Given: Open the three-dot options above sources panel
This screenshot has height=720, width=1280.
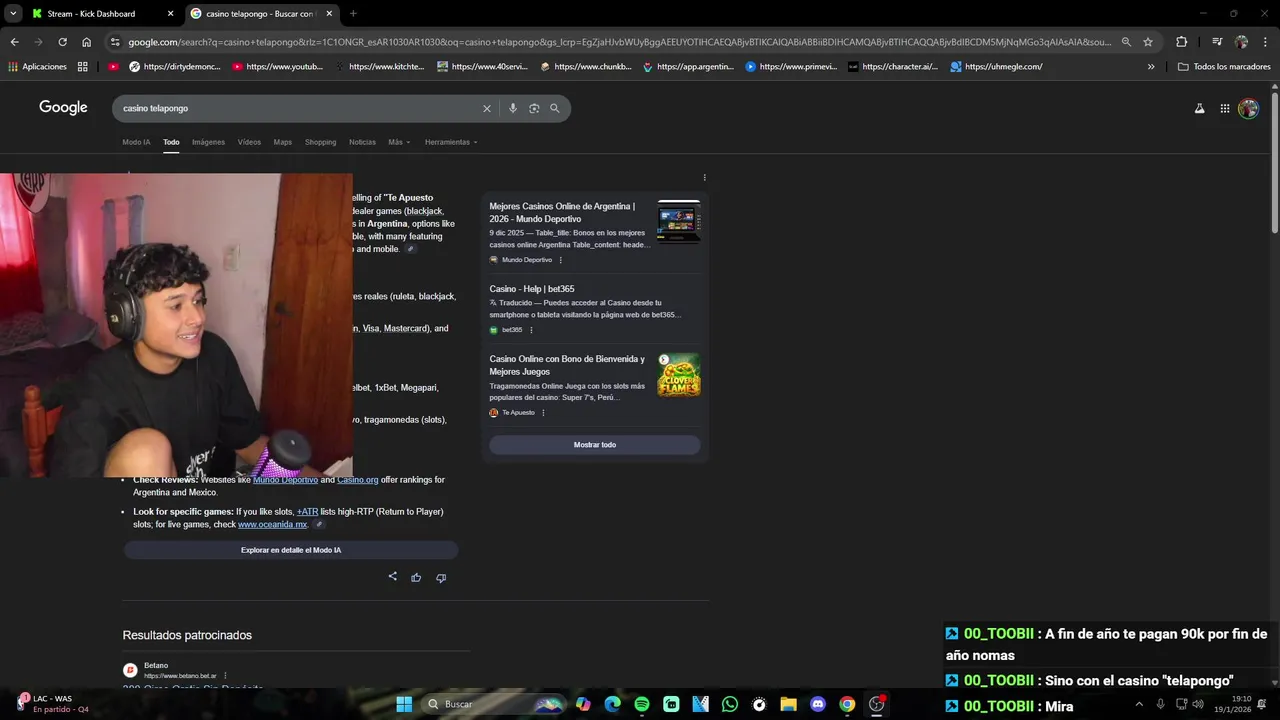Looking at the screenshot, I should point(704,178).
